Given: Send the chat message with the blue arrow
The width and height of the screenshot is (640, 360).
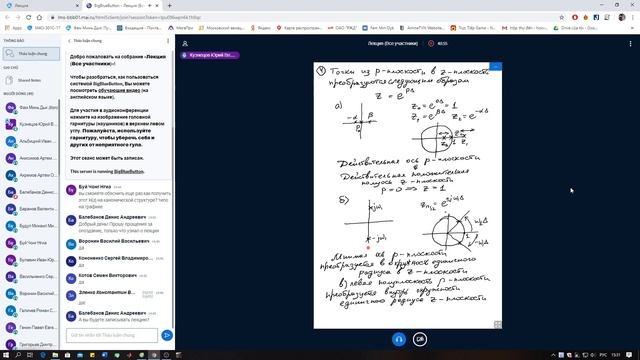Looking at the screenshot, I should [x=167, y=335].
